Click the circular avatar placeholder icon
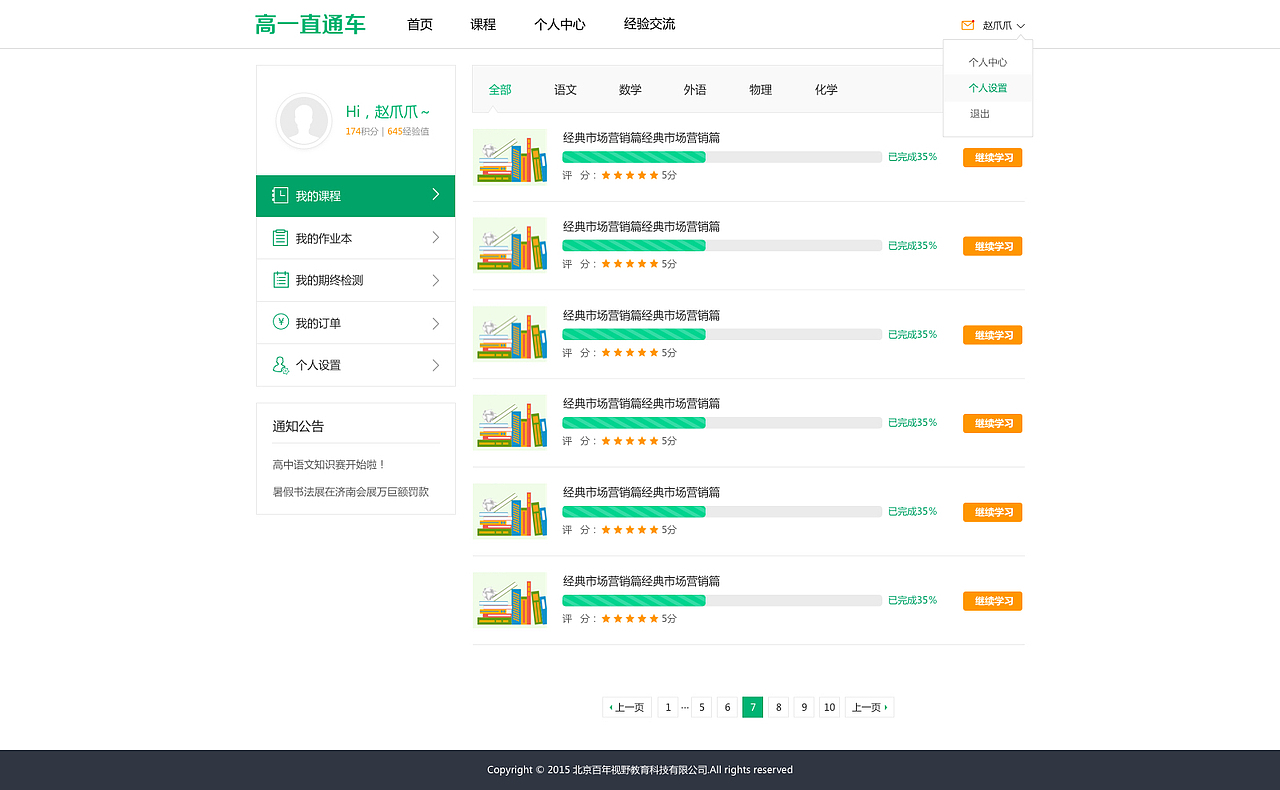This screenshot has width=1280, height=790. [304, 121]
